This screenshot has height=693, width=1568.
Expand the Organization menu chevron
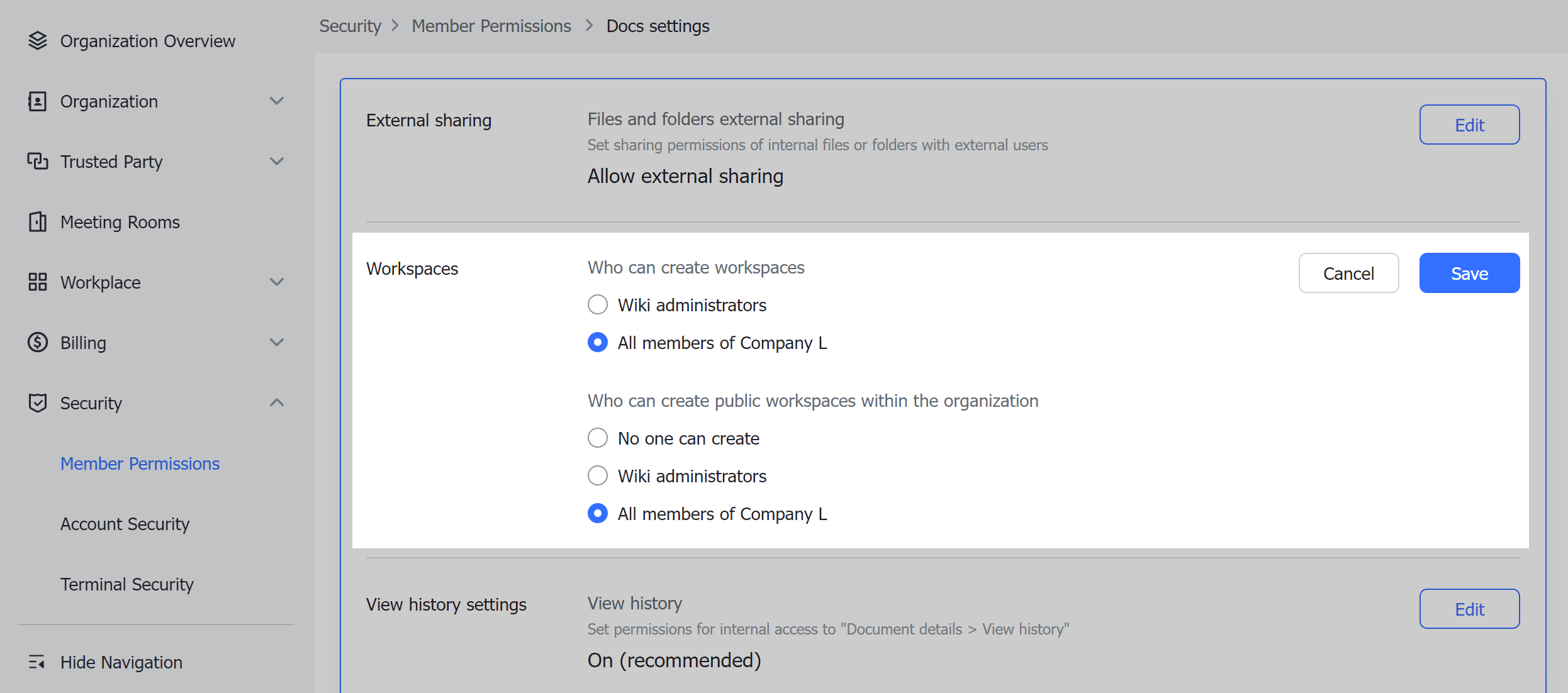(x=277, y=101)
